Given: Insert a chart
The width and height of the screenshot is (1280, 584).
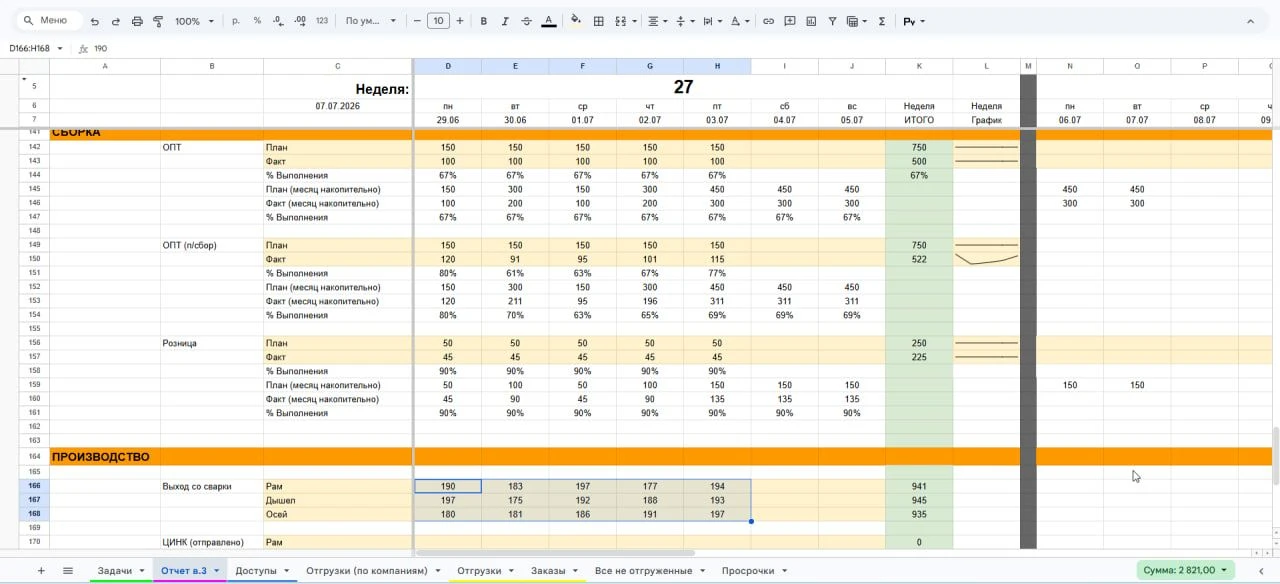Looking at the screenshot, I should pos(811,21).
